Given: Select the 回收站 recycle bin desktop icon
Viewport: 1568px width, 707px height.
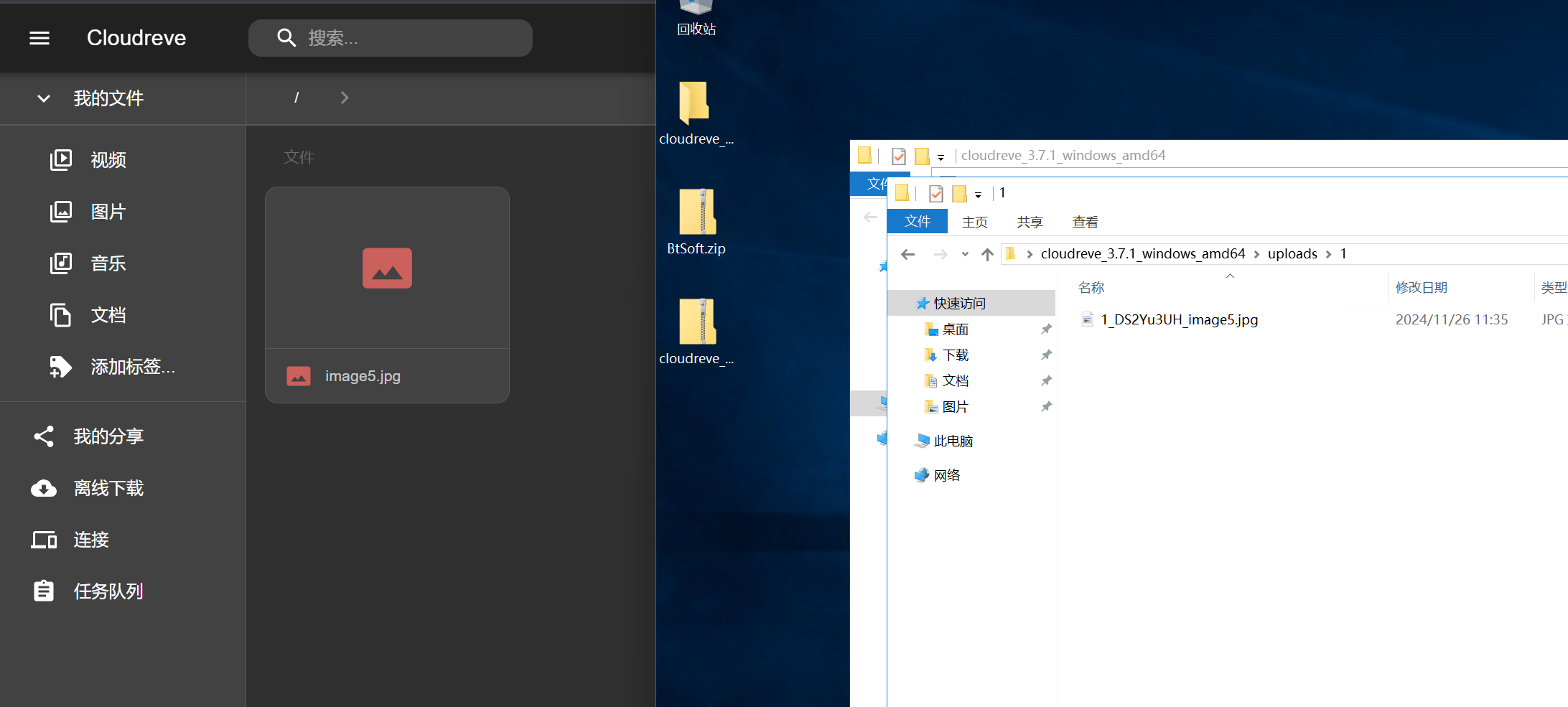Looking at the screenshot, I should (696, 19).
